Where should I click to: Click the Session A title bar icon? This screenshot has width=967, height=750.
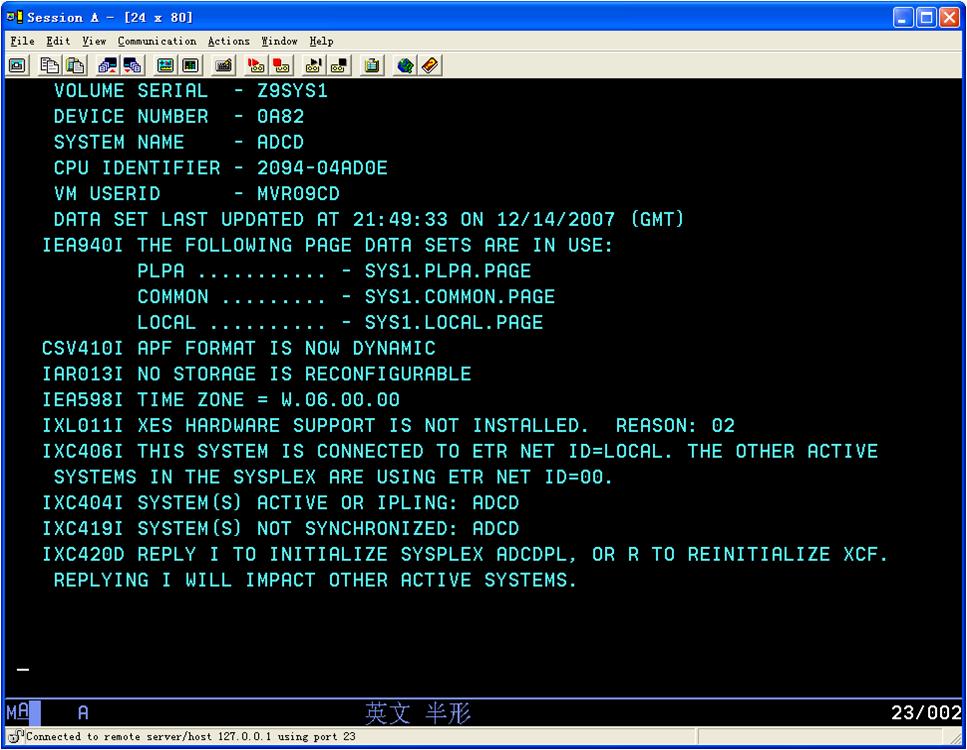(14, 17)
